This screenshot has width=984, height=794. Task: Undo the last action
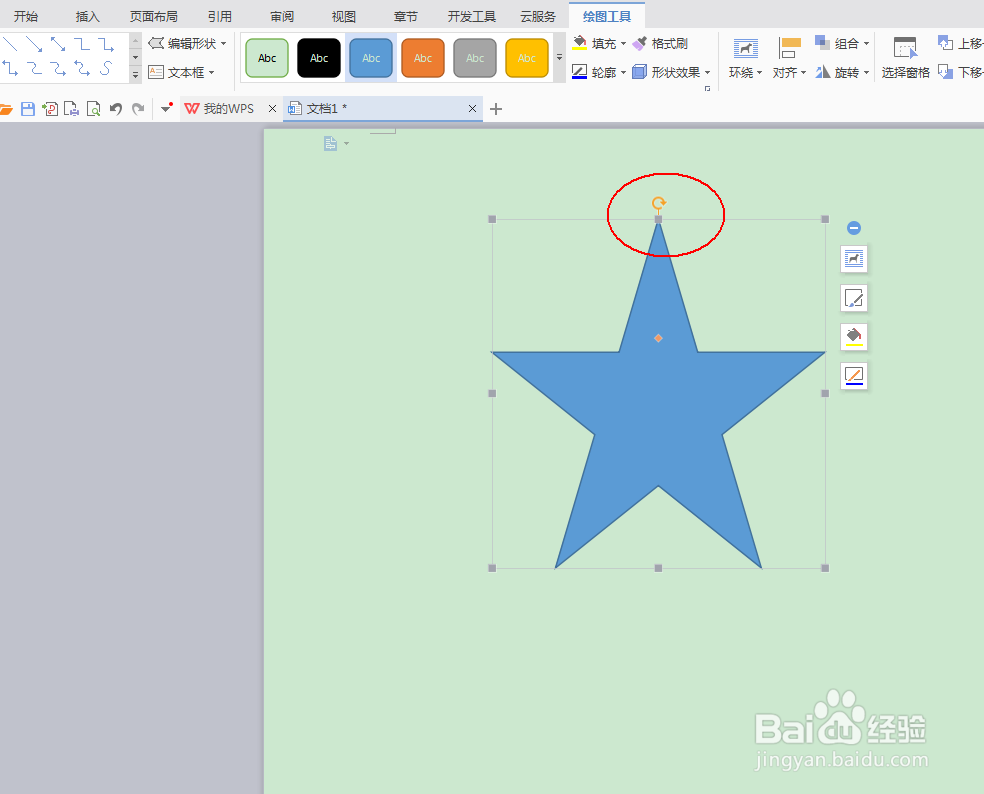point(115,109)
